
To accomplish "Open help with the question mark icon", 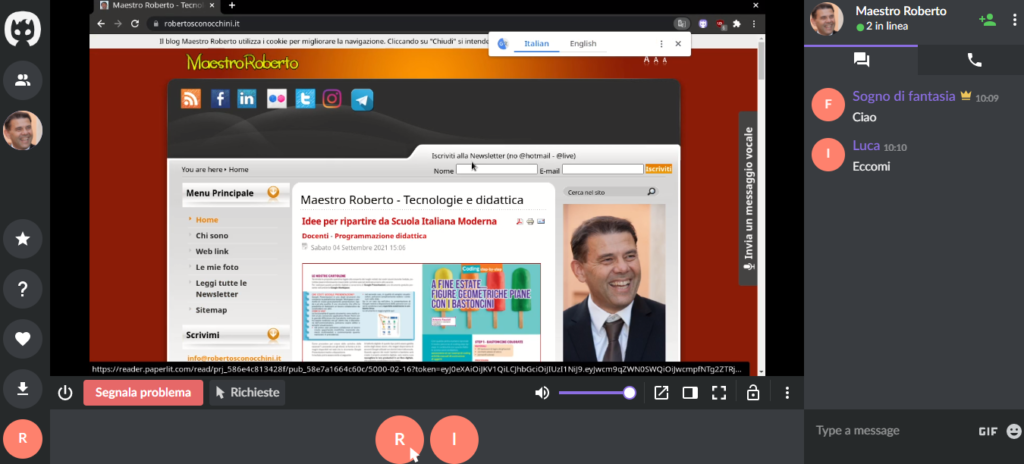I will (22, 289).
